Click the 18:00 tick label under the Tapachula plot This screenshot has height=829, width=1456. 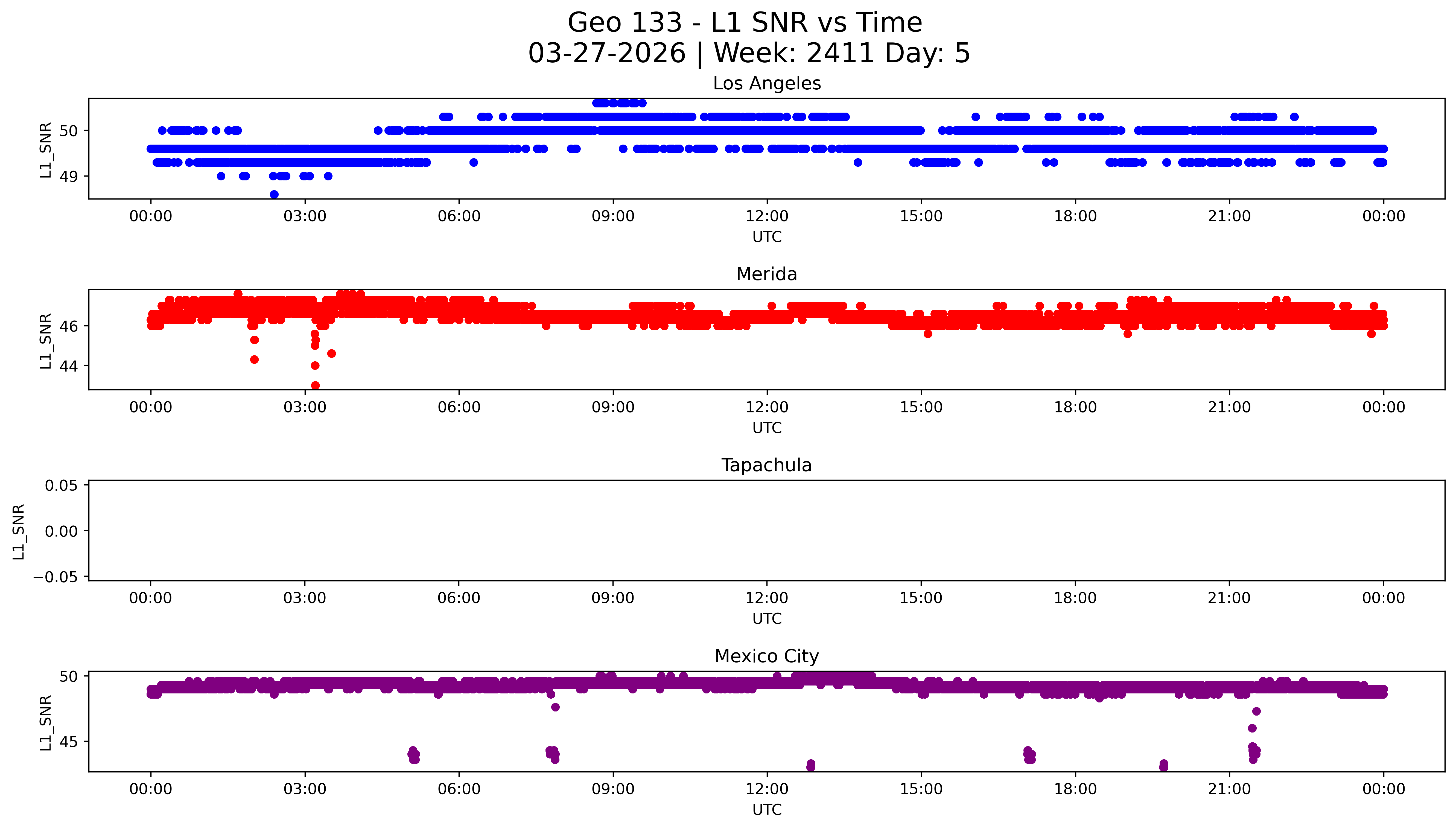(1075, 598)
